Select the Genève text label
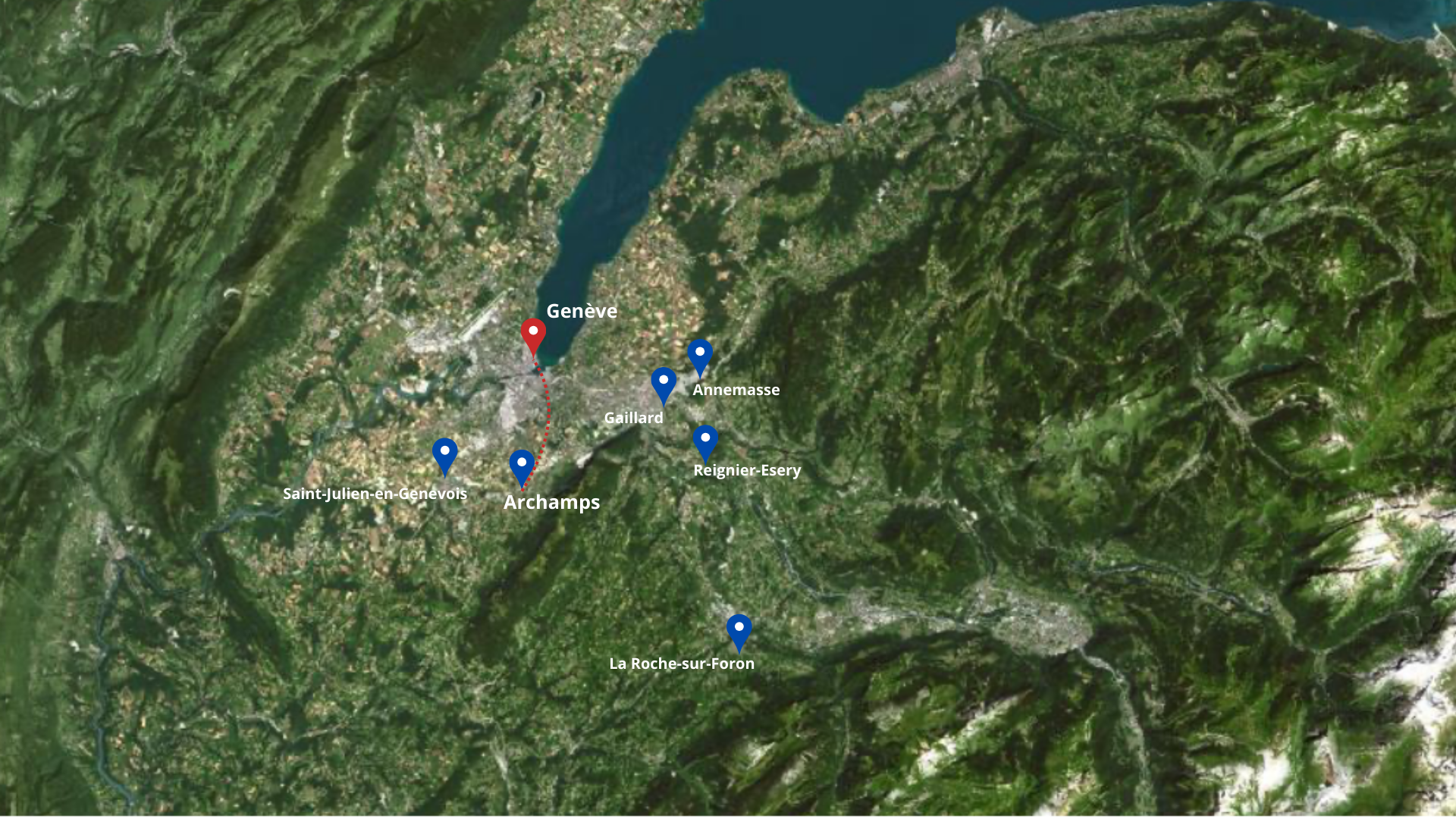The image size is (1456, 819). (582, 311)
